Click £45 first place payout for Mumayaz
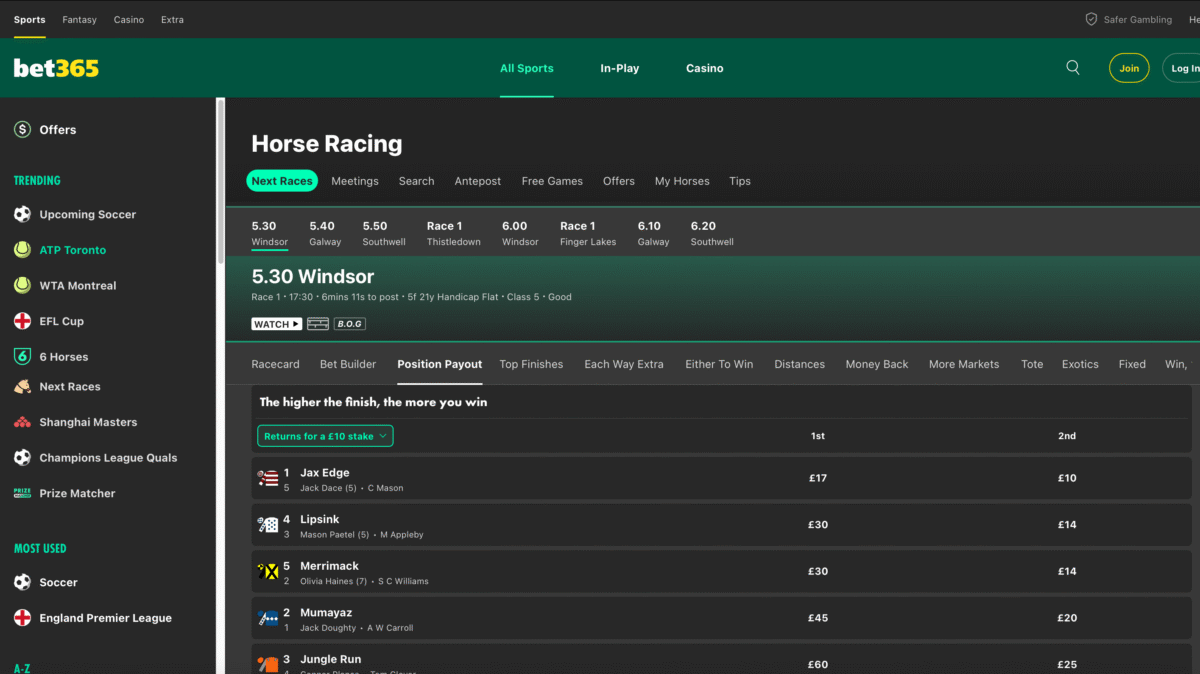 tap(818, 618)
